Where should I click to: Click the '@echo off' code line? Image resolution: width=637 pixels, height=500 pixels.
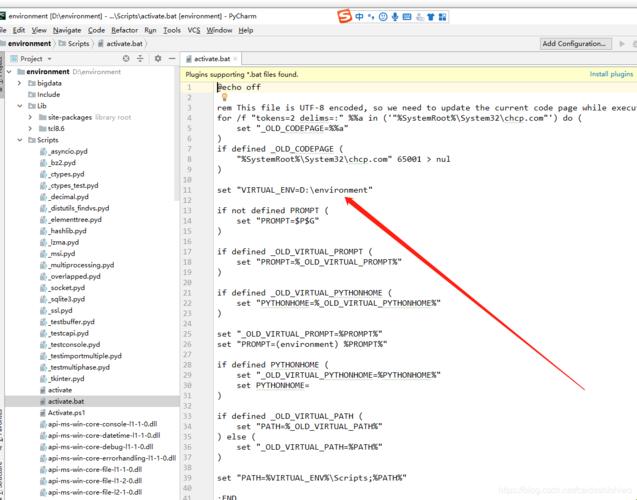click(x=239, y=87)
